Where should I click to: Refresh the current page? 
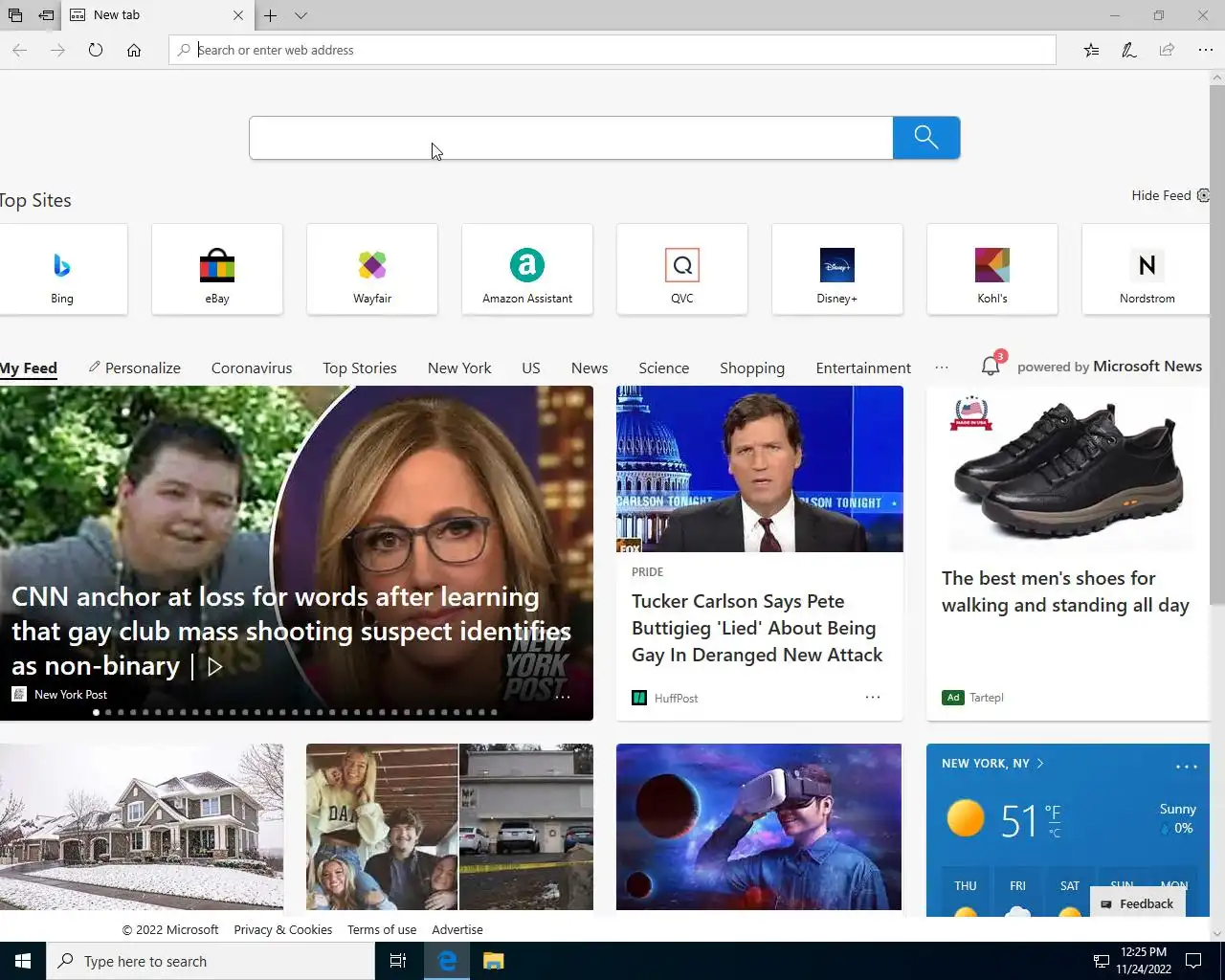[x=96, y=50]
